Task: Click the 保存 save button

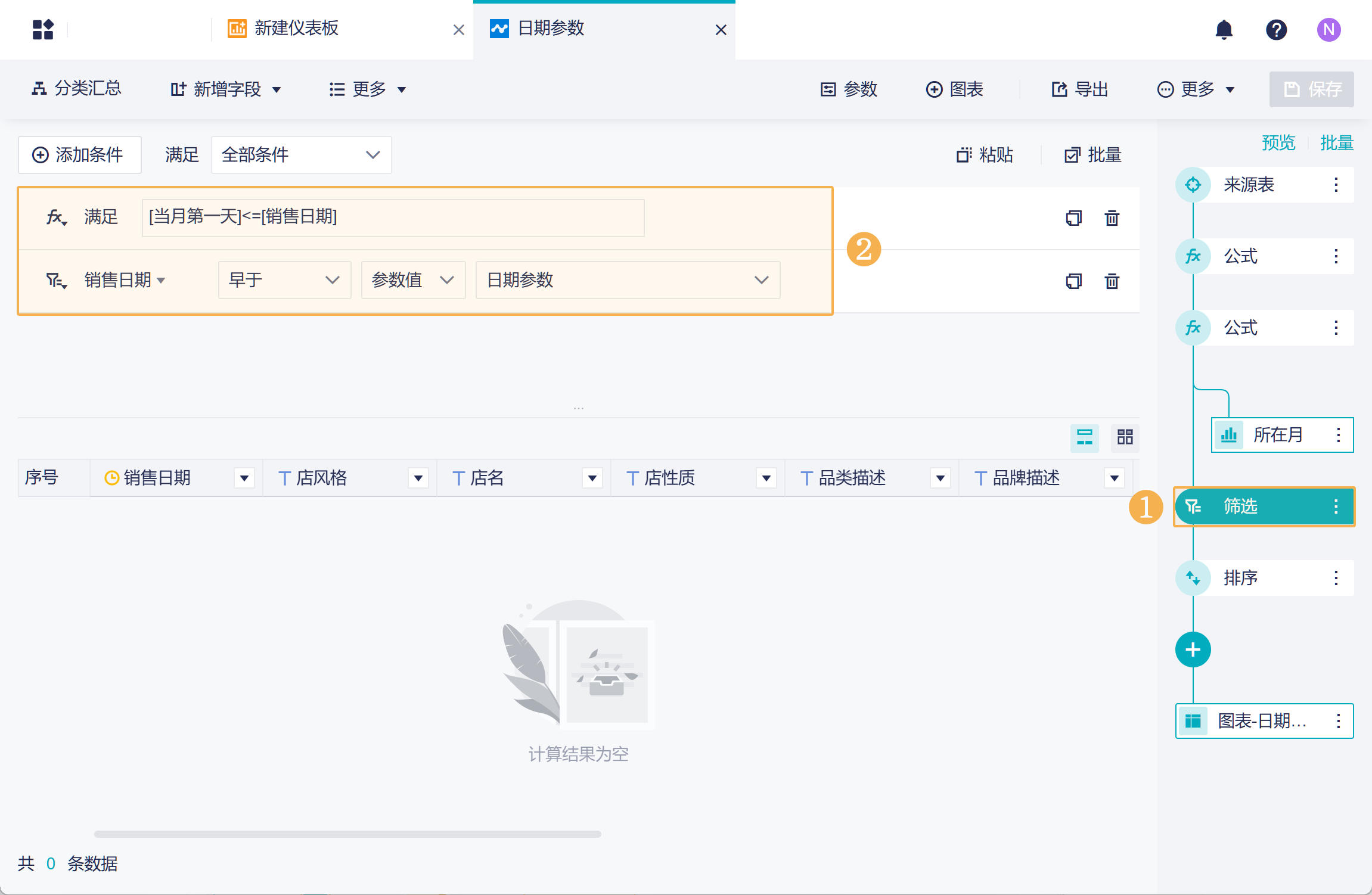Action: [1311, 89]
